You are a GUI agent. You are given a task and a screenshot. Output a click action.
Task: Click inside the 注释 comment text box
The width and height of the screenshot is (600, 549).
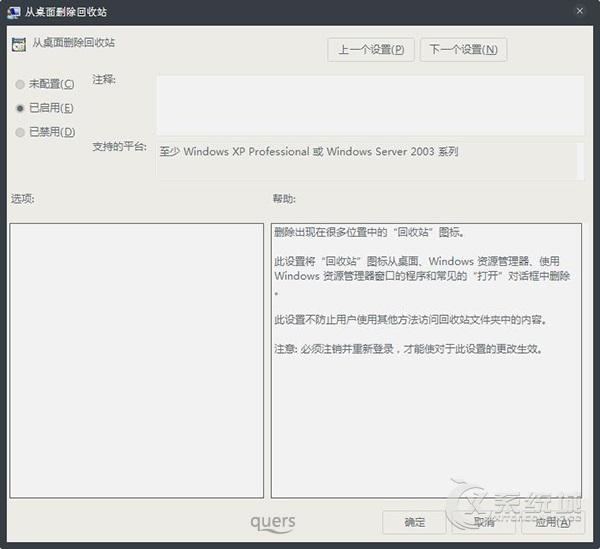pyautogui.click(x=370, y=105)
